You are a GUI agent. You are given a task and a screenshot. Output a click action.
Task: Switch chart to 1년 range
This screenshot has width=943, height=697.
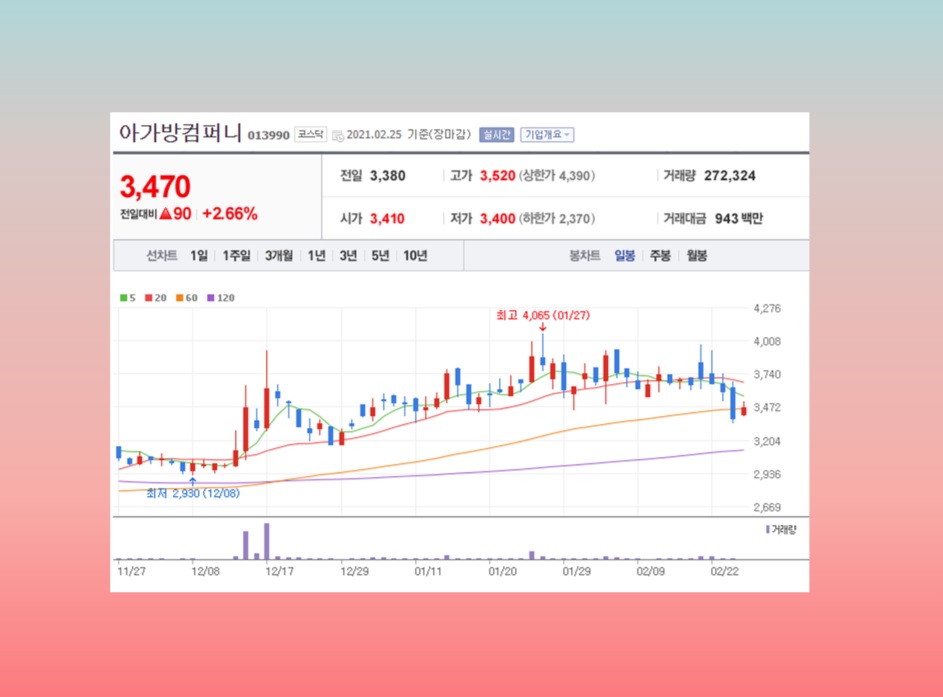[x=316, y=256]
